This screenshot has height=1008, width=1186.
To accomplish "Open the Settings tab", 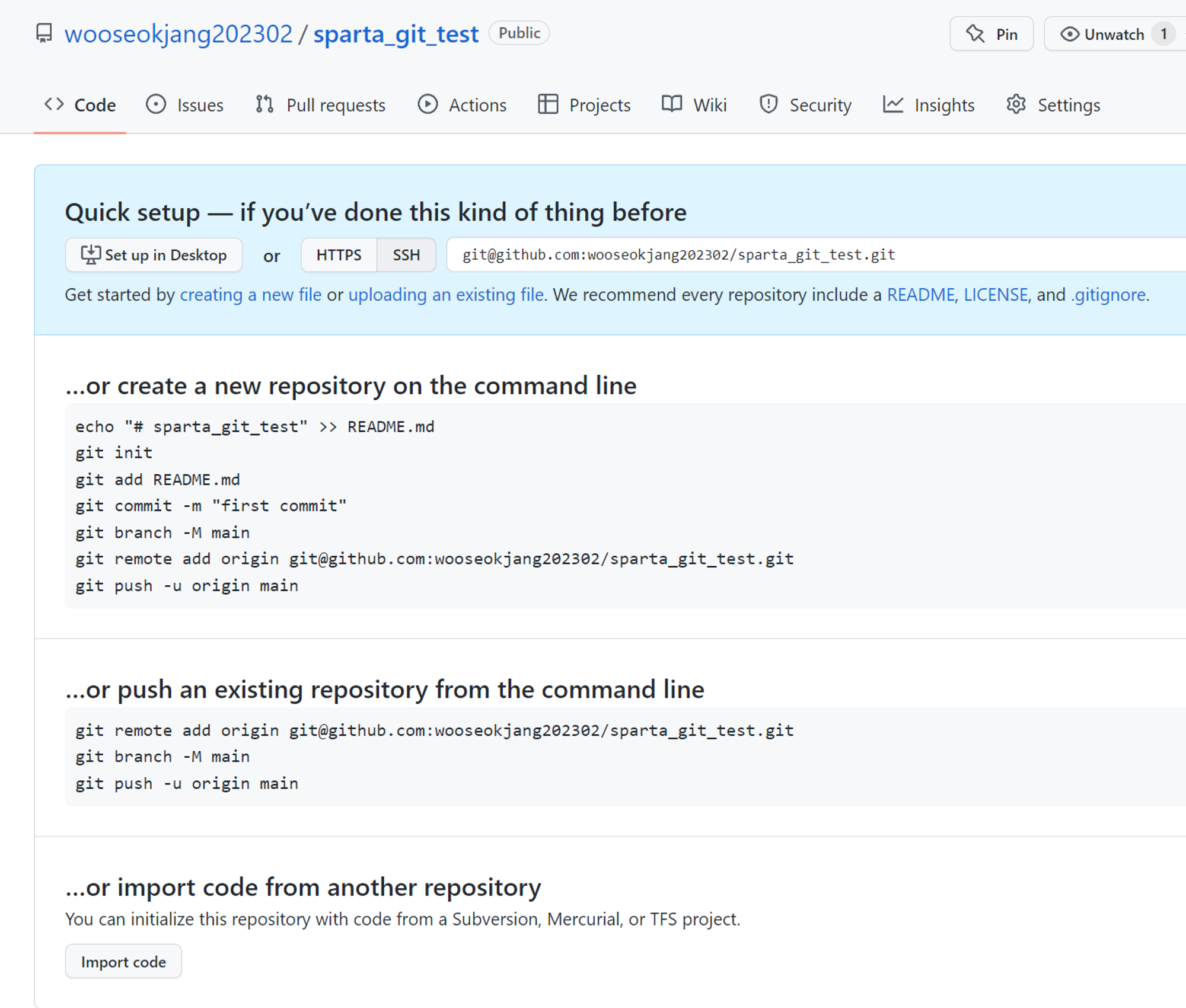I will coord(1054,105).
